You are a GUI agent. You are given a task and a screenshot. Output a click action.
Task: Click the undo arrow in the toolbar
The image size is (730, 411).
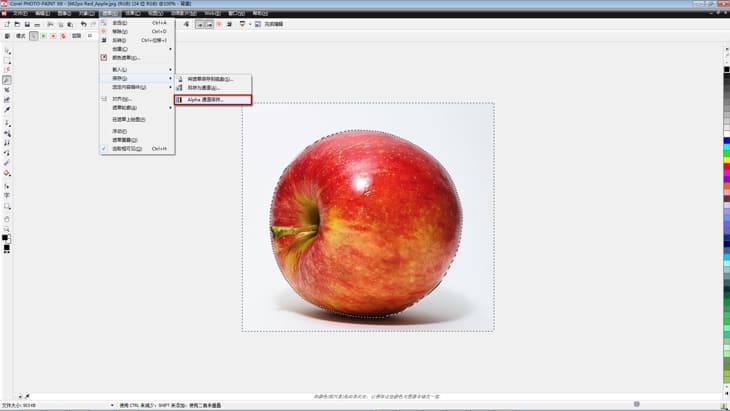point(83,24)
